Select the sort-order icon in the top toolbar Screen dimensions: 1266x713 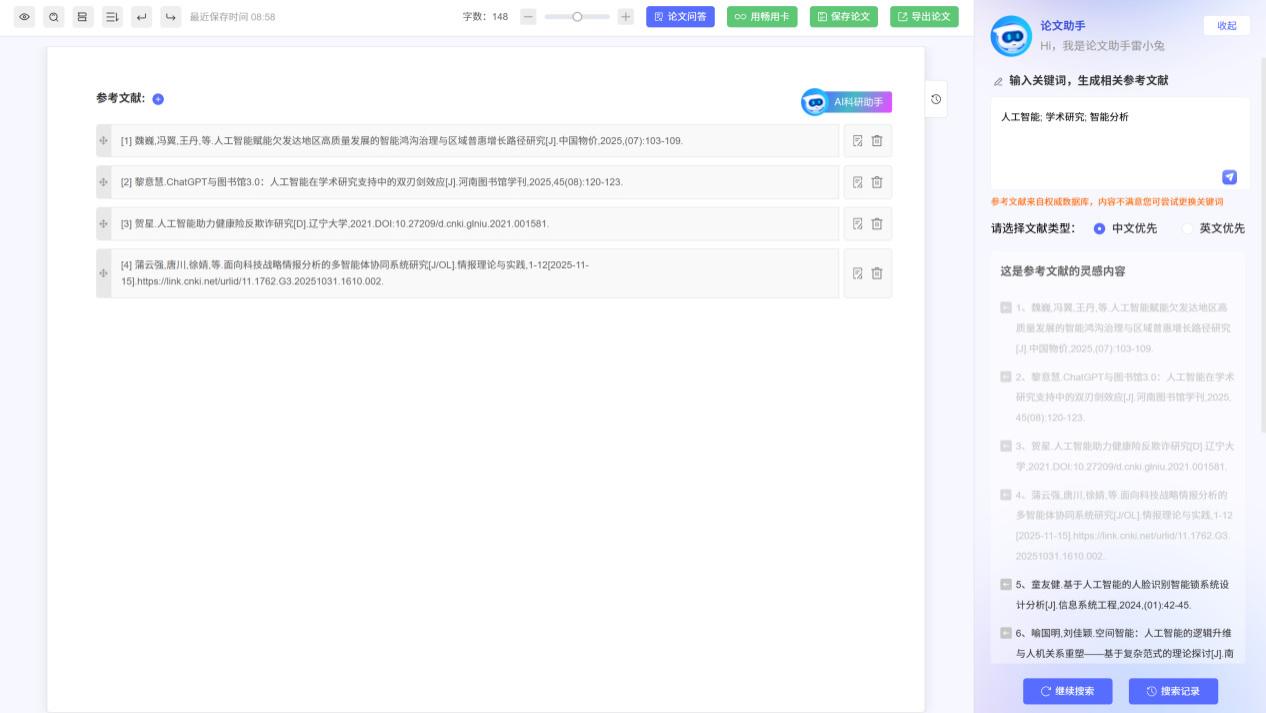point(112,17)
